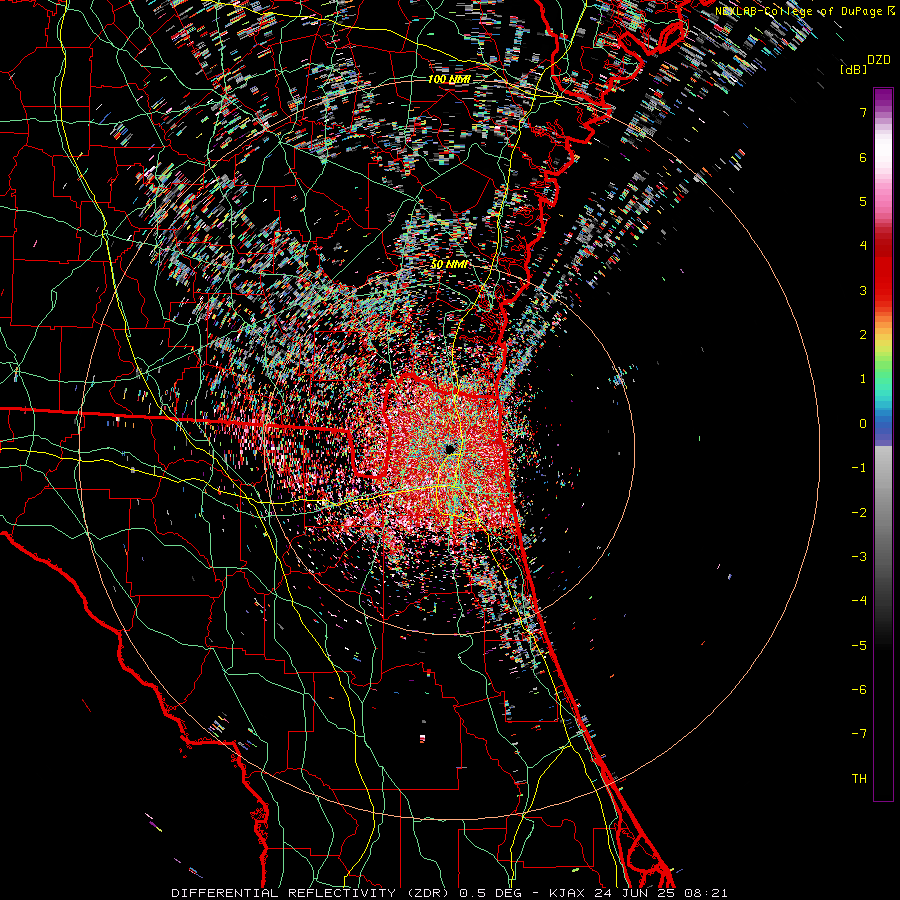Screen dimensions: 900x900
Task: Click the 0 value on the color scale
Action: (x=863, y=424)
